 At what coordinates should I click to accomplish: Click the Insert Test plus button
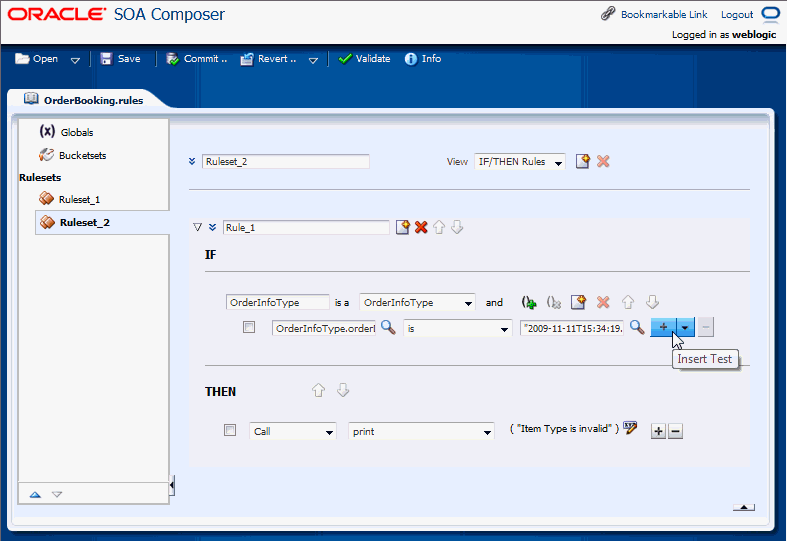(x=663, y=327)
